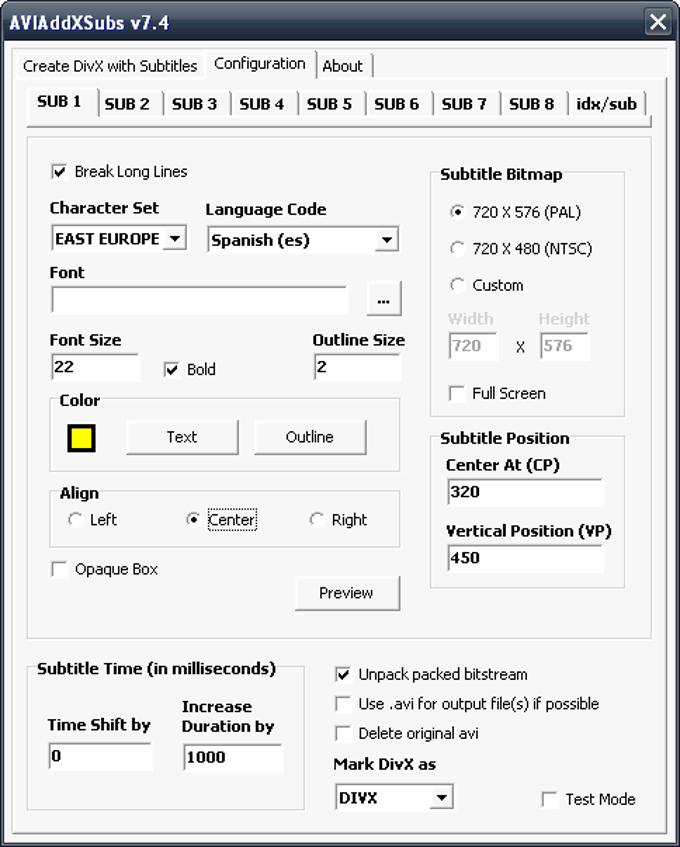Click the Outline Size field
680x847 pixels.
tap(358, 367)
